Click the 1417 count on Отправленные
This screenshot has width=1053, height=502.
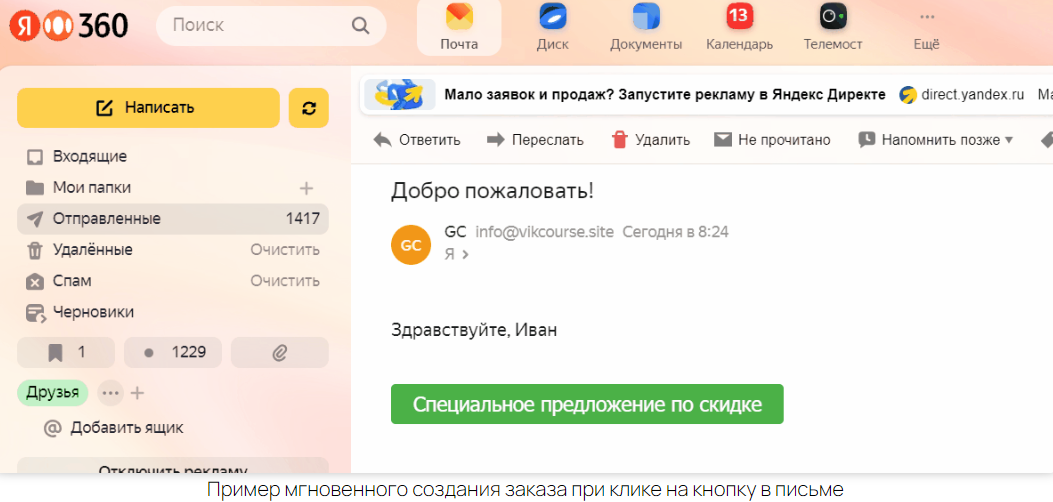303,219
